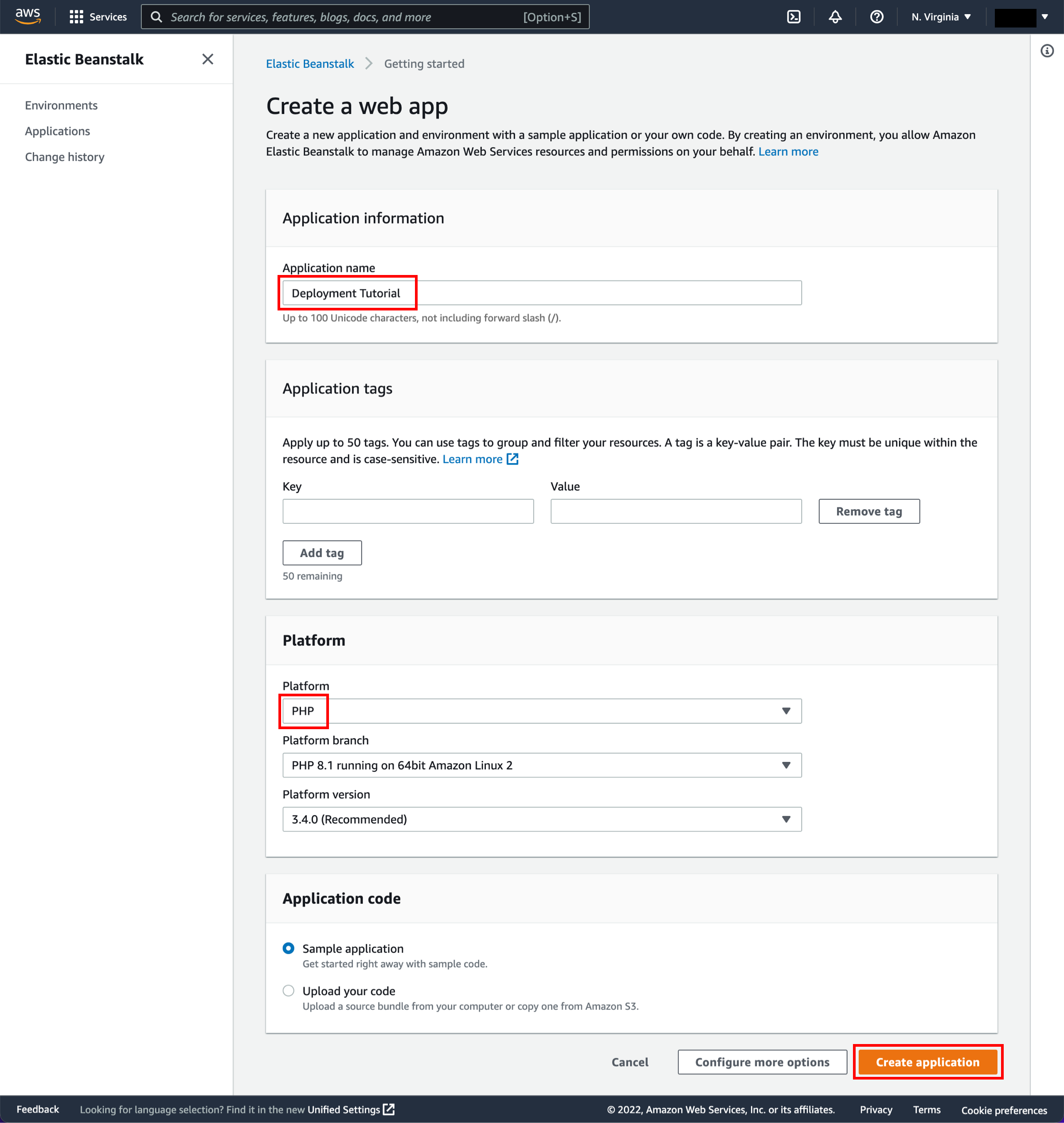
Task: Click the external link icon after Learn more
Action: [512, 459]
